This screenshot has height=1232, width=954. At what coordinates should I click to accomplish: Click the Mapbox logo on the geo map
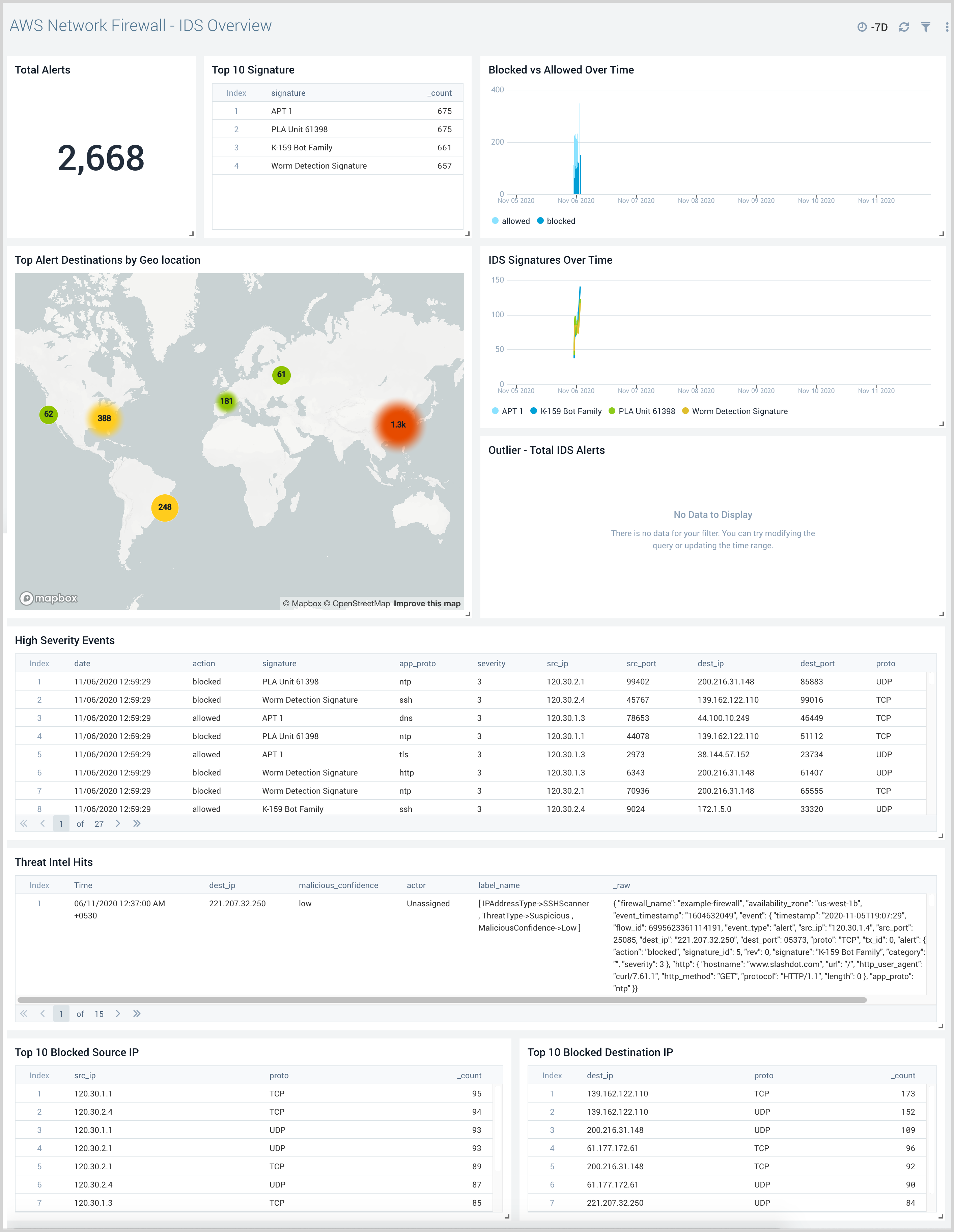[x=48, y=598]
